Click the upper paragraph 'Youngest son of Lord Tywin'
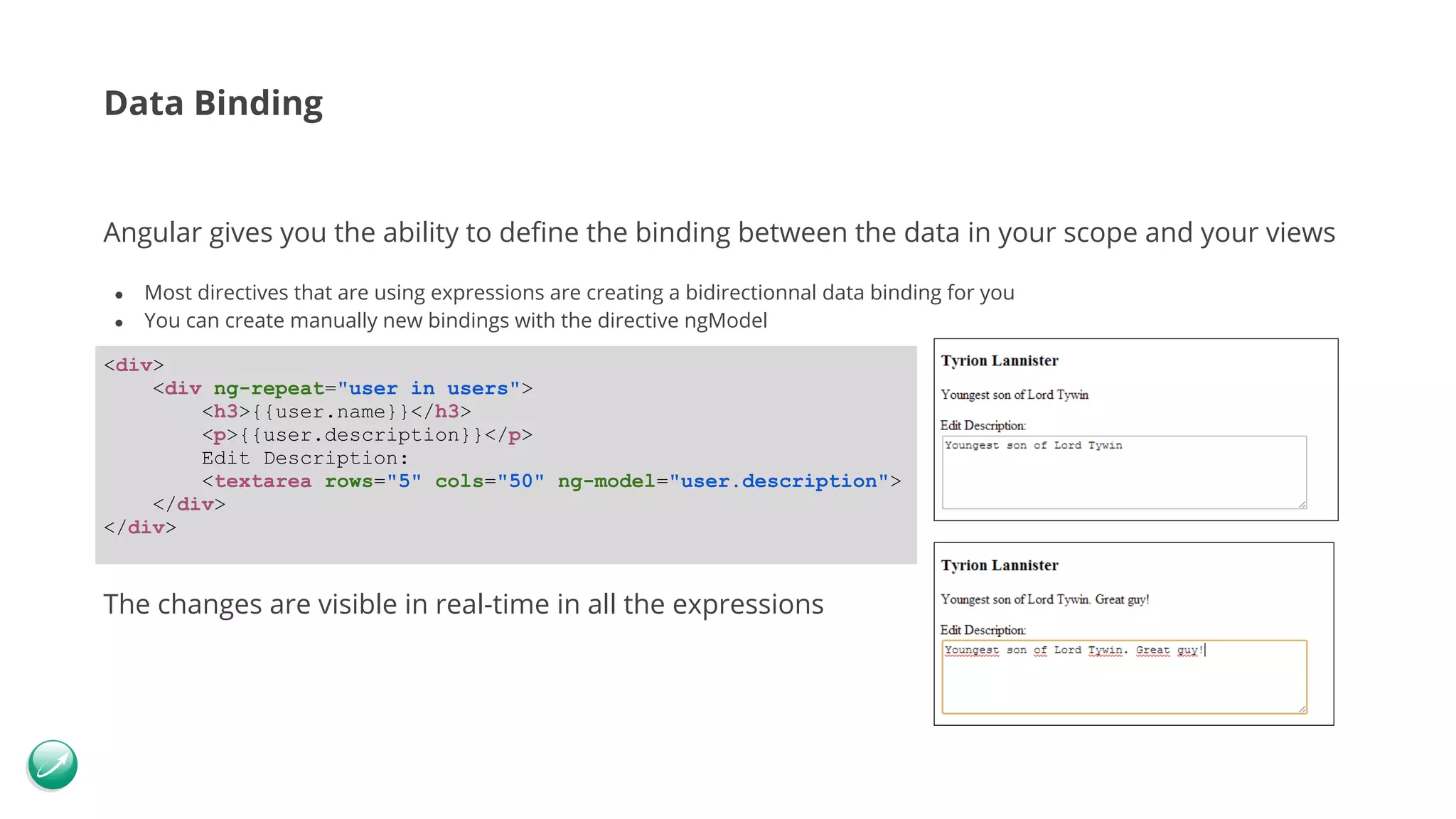 tap(1015, 395)
